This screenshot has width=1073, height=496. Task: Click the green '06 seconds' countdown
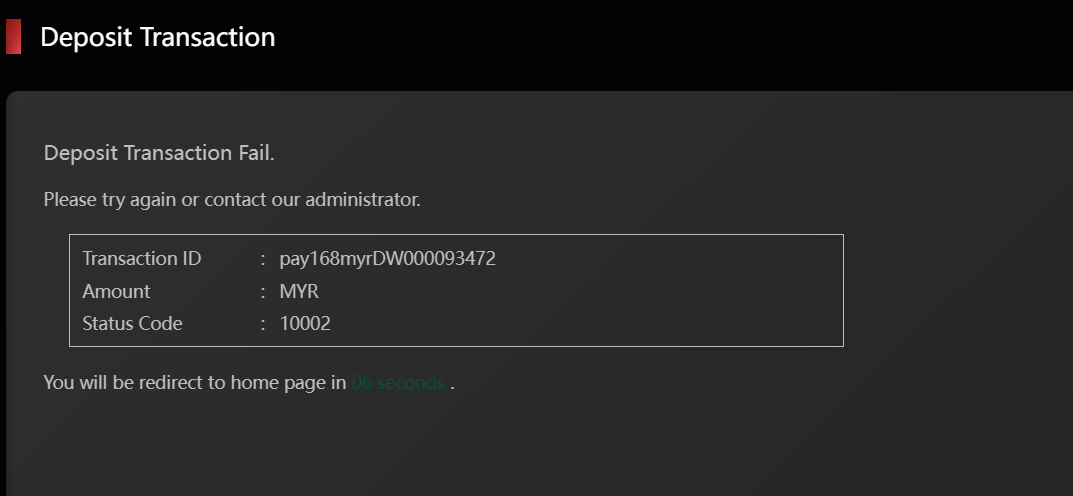click(398, 382)
